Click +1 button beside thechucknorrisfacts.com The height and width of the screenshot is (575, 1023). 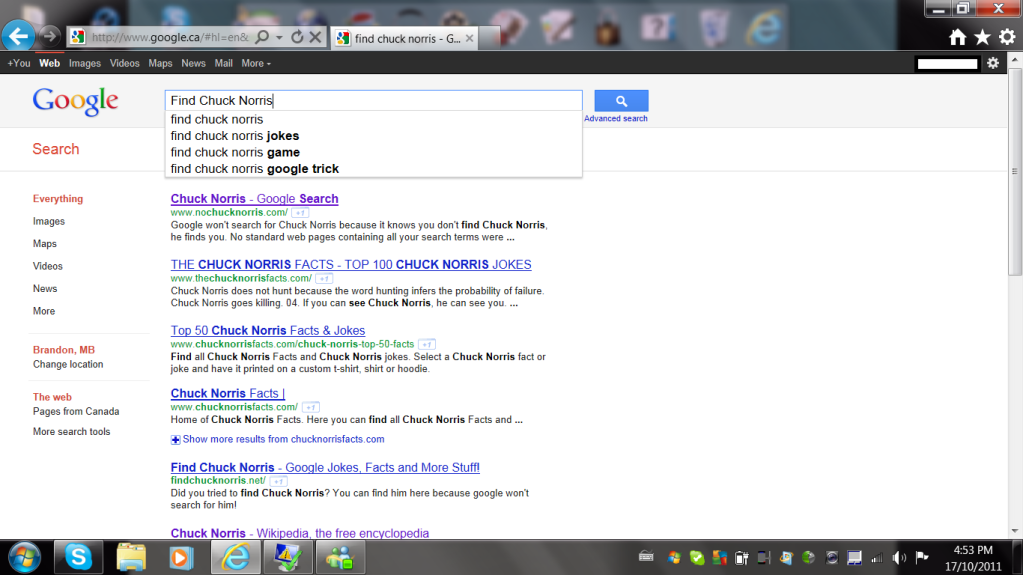click(x=324, y=279)
